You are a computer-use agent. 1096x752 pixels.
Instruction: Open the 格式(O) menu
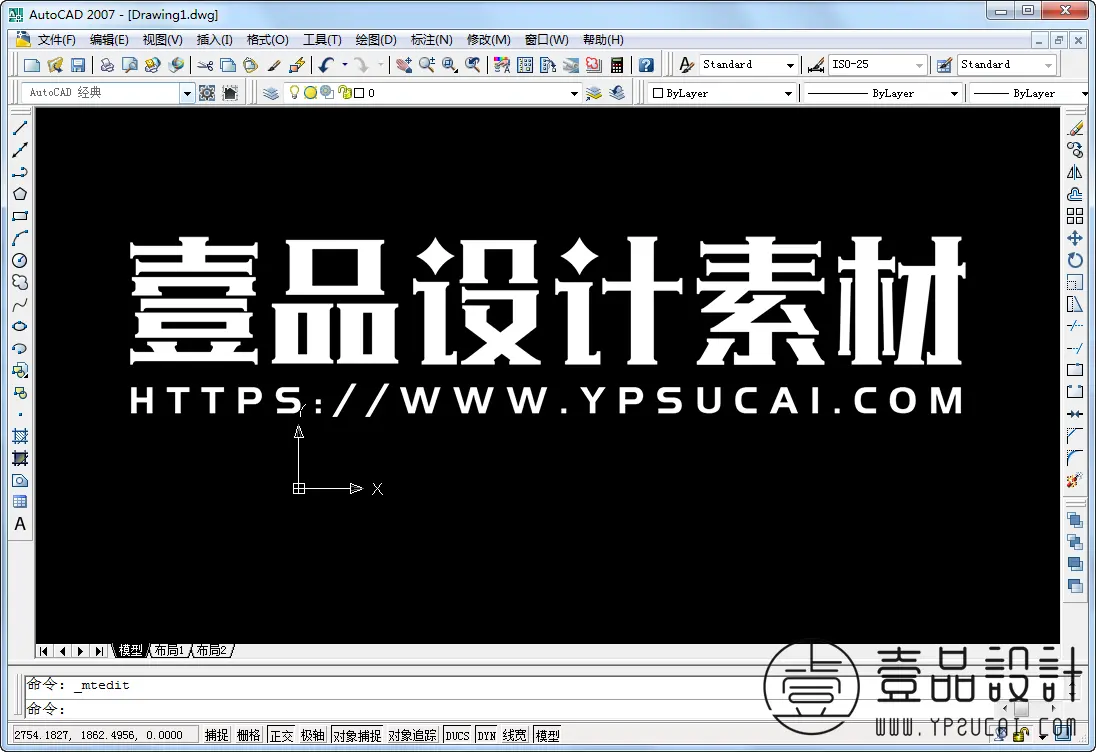coord(268,40)
